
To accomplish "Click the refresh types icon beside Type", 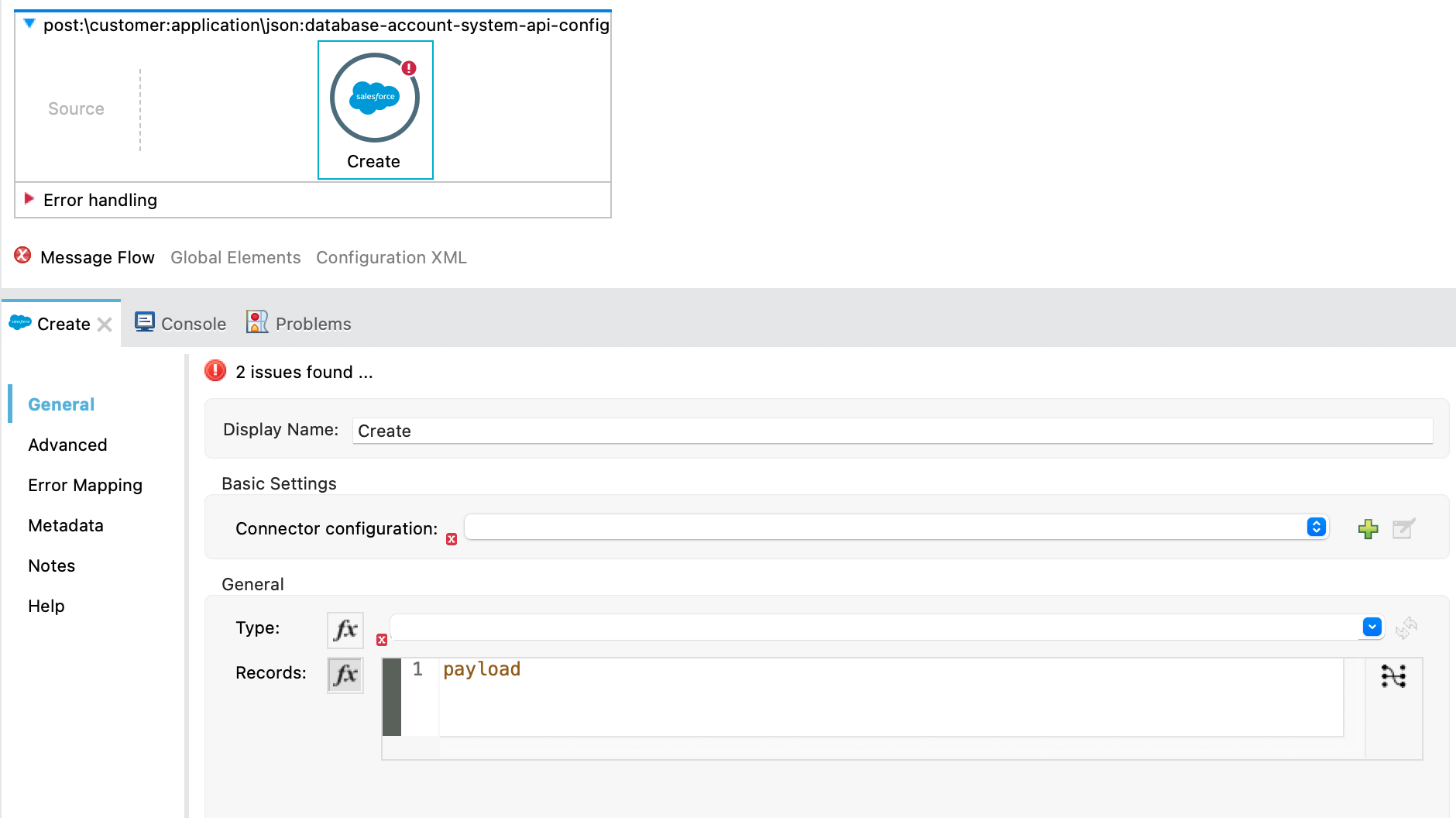I will point(1406,627).
